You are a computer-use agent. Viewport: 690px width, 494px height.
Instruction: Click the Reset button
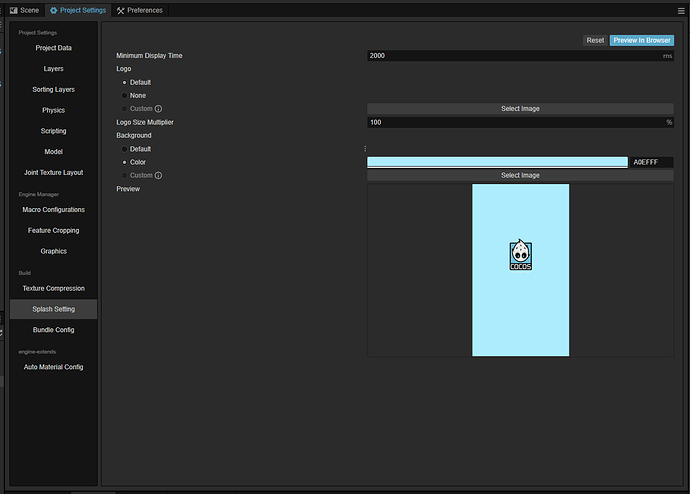pyautogui.click(x=595, y=40)
